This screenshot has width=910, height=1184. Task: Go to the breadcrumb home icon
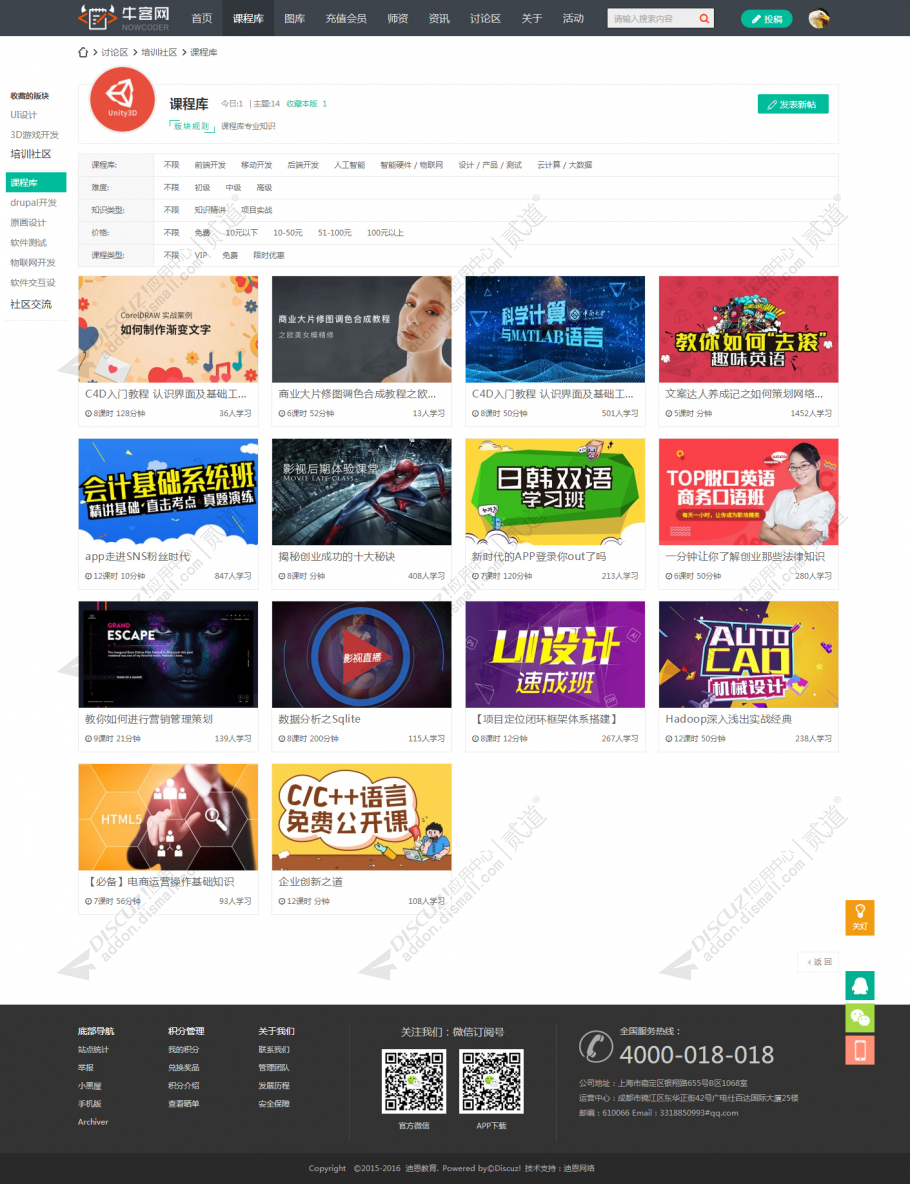[83, 52]
